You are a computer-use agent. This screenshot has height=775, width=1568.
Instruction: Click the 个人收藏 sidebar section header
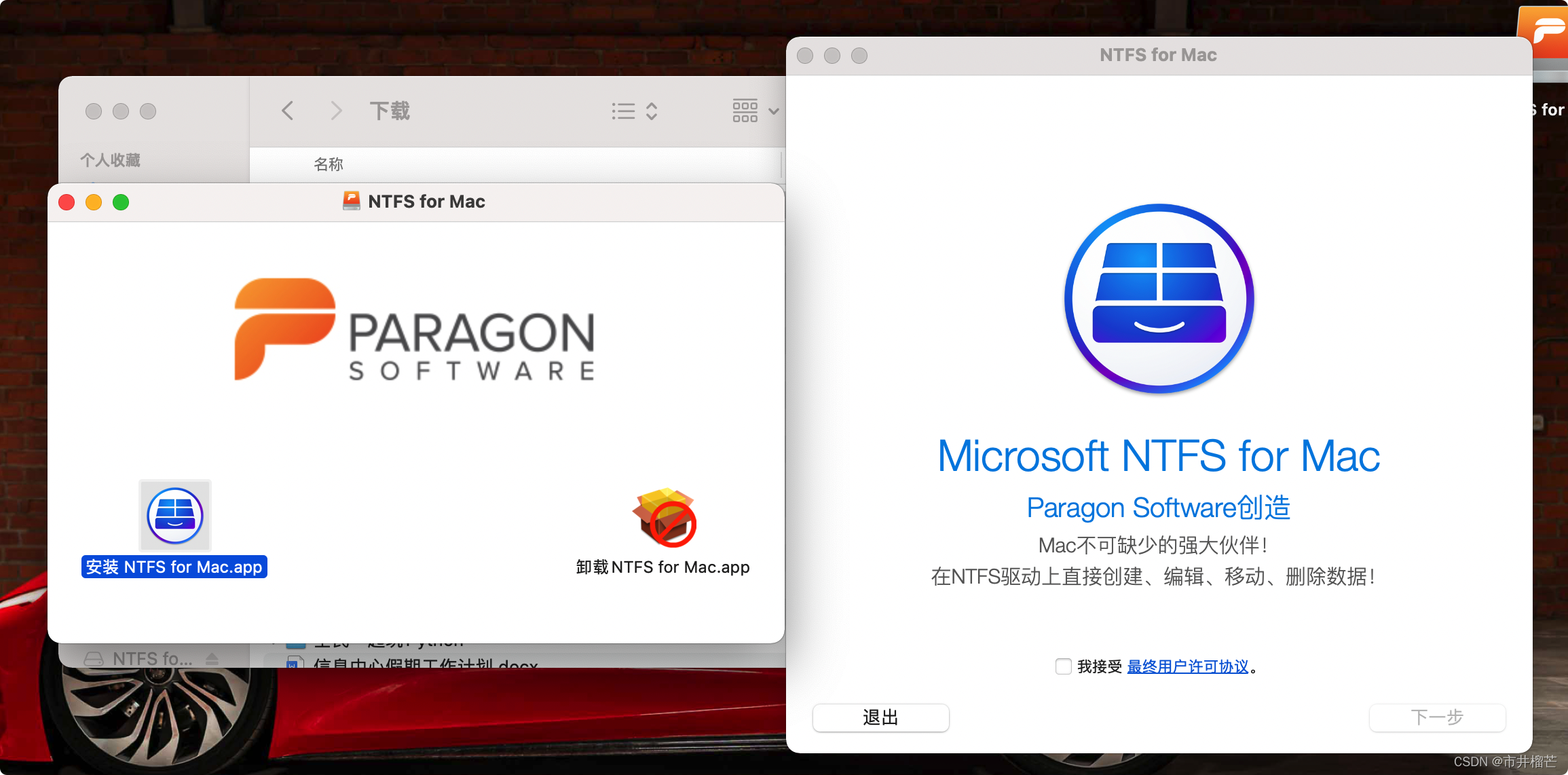tap(111, 160)
